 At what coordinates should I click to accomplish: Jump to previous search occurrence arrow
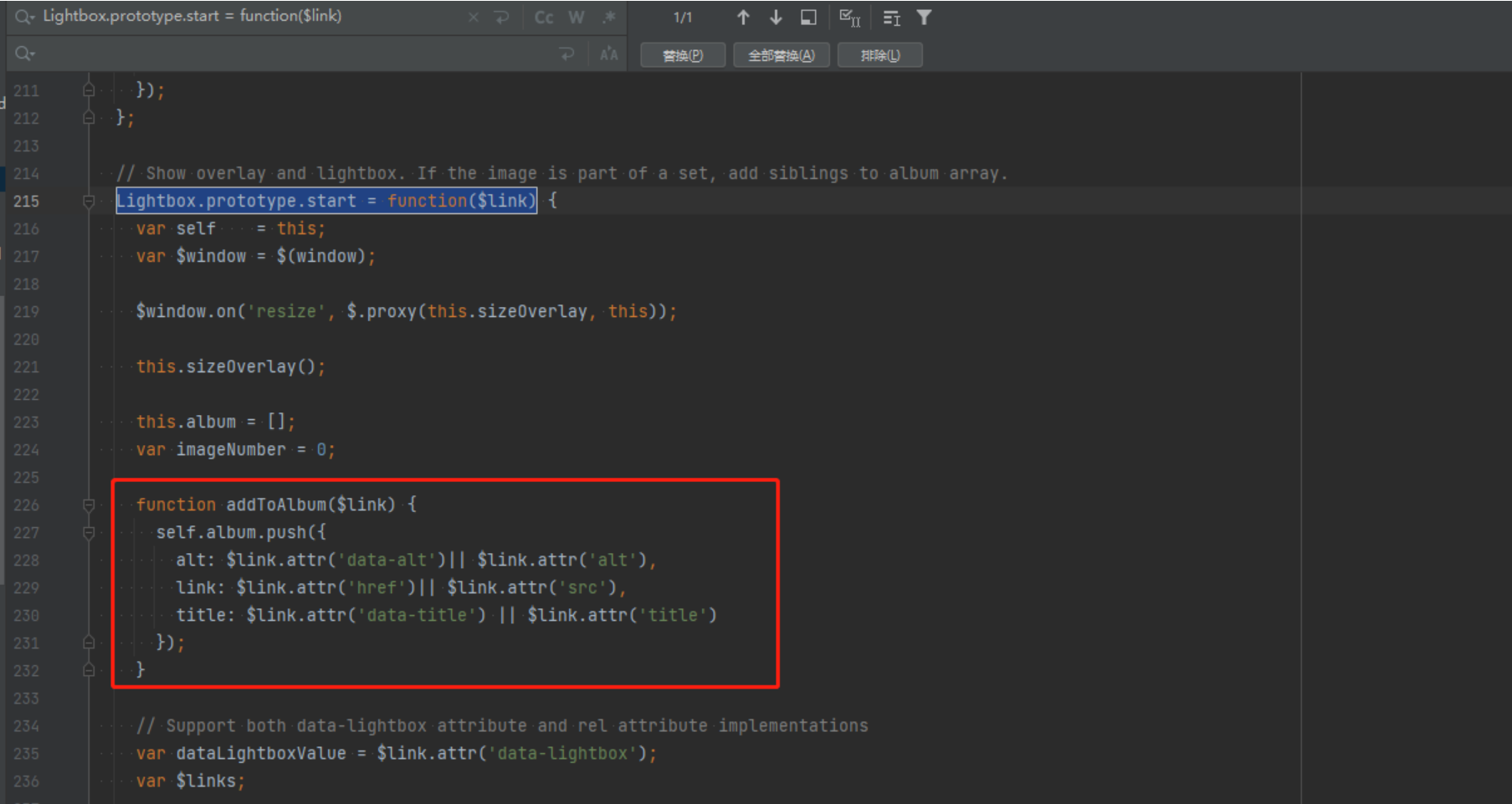tap(742, 18)
